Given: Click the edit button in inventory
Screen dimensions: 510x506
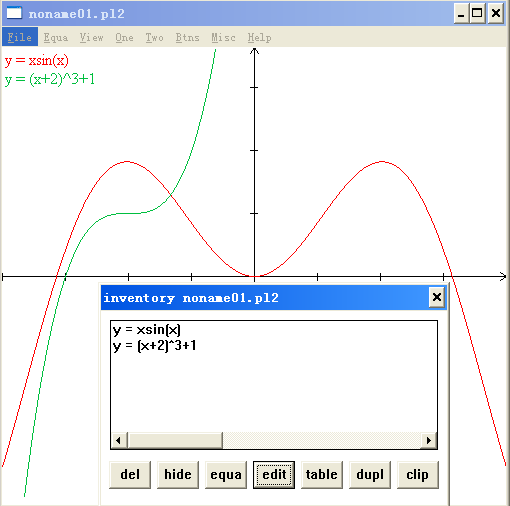Looking at the screenshot, I should pyautogui.click(x=274, y=475).
